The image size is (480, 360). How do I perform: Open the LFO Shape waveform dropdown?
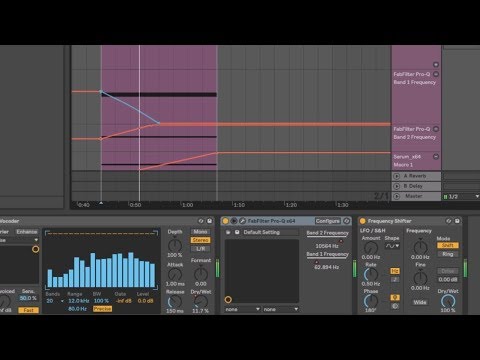[392, 246]
